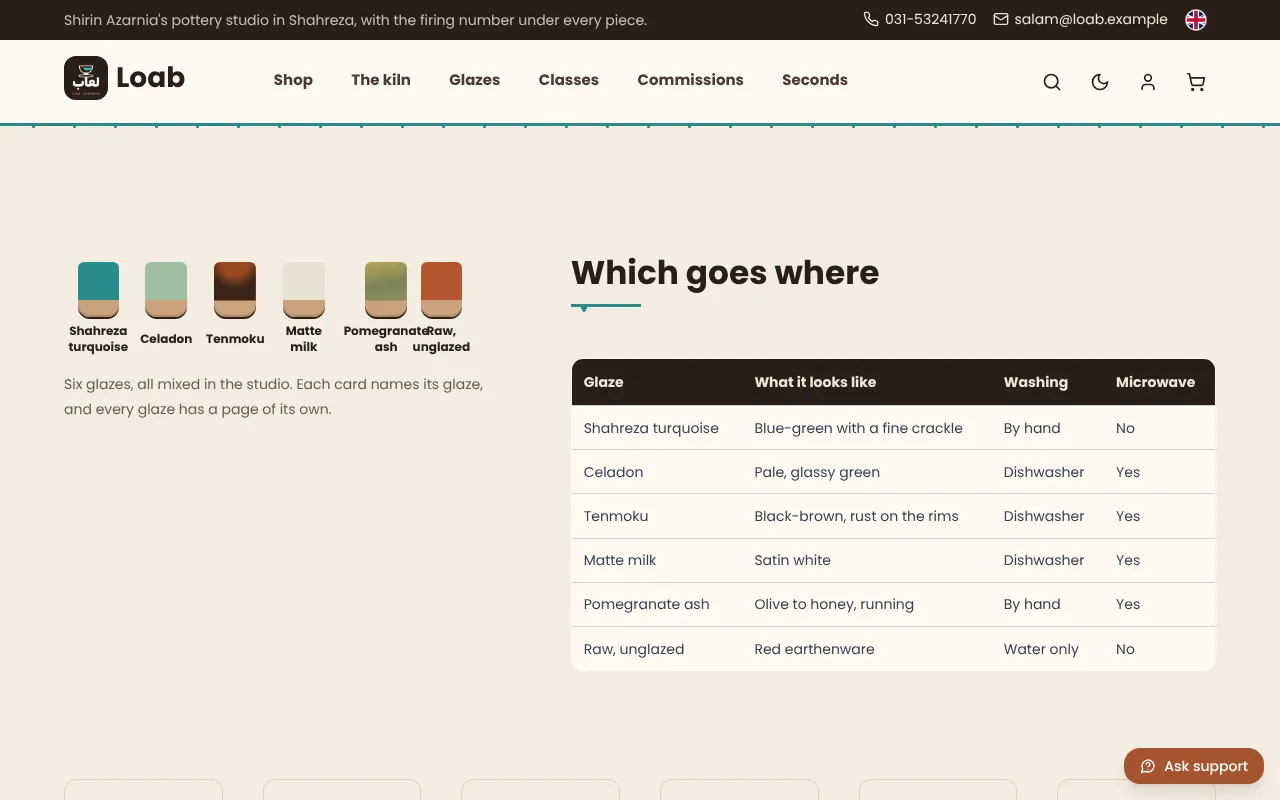Go to The kiln page
1280x800 pixels.
pyautogui.click(x=381, y=80)
